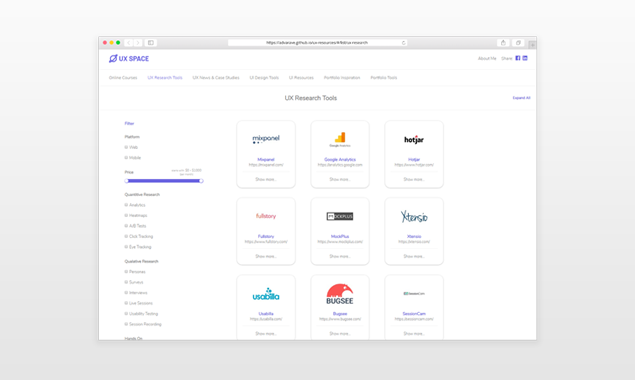Image resolution: width=635 pixels, height=380 pixels.
Task: Expand Show more on Hotjar card
Action: tap(414, 179)
